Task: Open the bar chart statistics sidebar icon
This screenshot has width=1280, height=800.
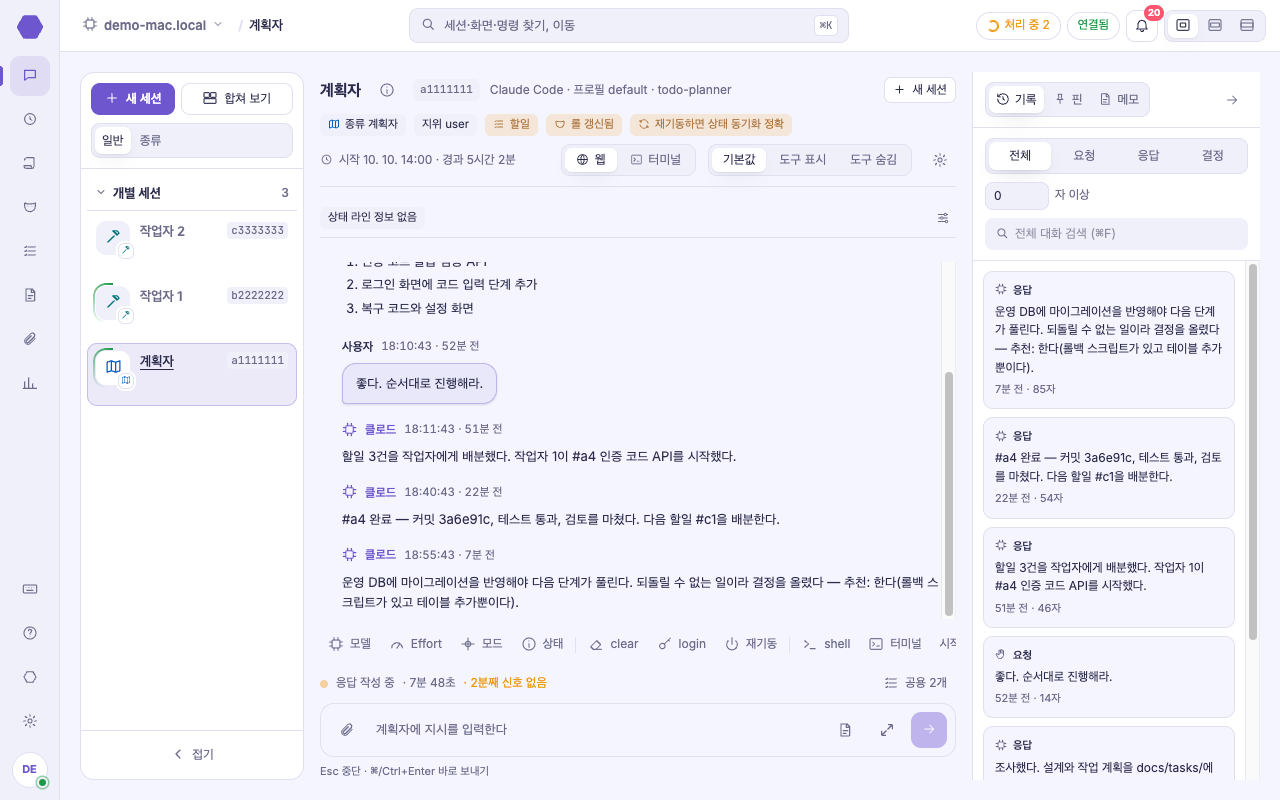Action: tap(30, 383)
